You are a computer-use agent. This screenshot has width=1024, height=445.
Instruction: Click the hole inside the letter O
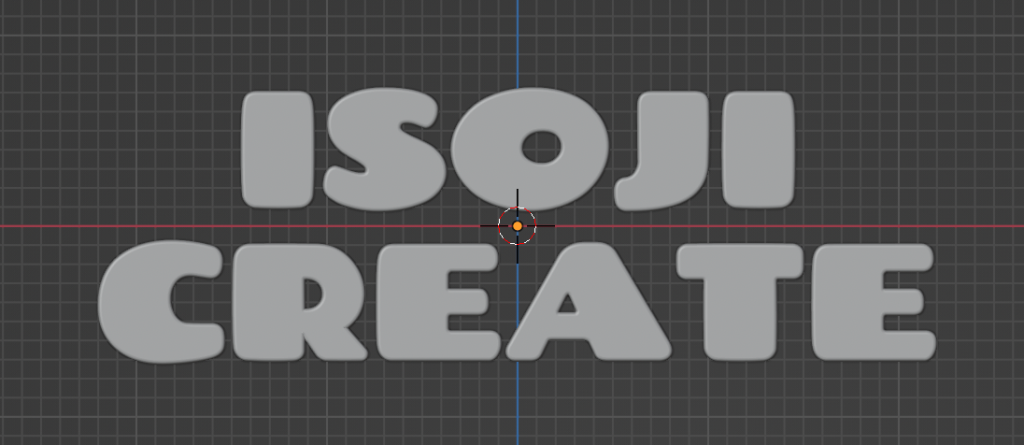(x=542, y=150)
